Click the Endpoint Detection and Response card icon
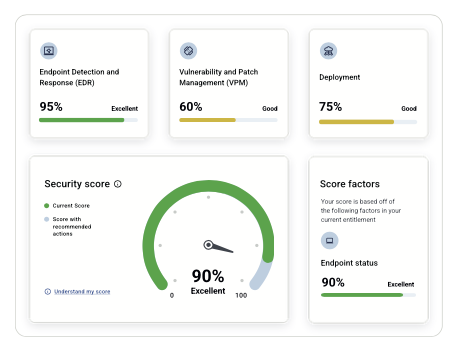 pyautogui.click(x=49, y=51)
